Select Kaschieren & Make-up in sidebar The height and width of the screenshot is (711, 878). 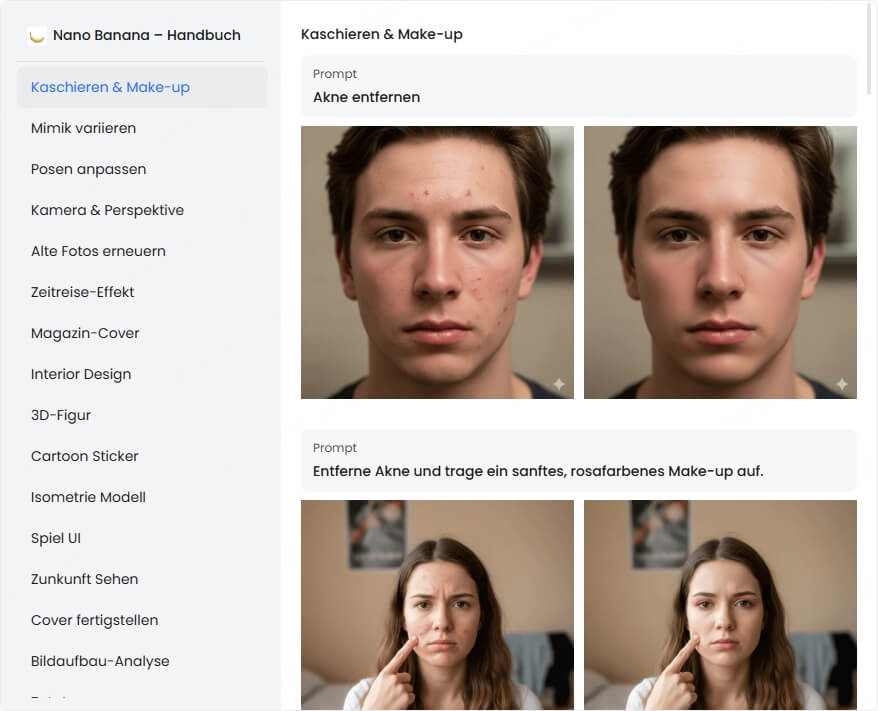tap(110, 87)
